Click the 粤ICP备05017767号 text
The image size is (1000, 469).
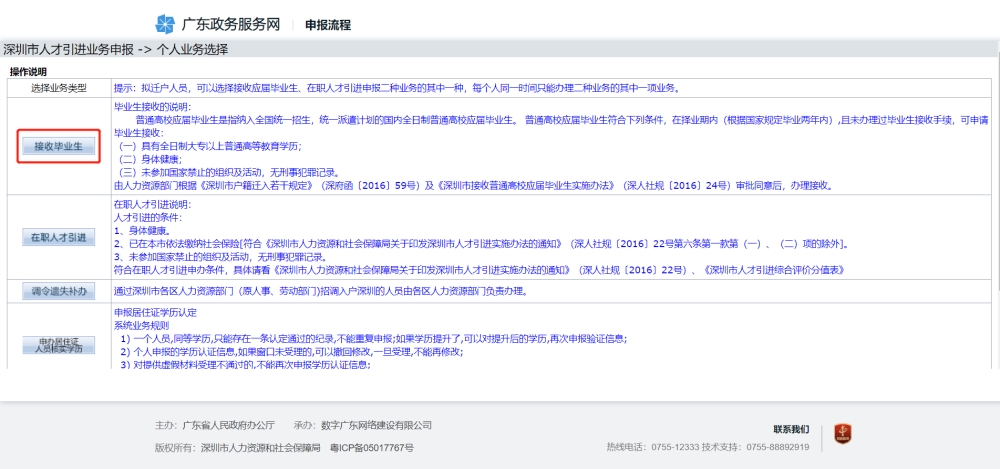372,448
